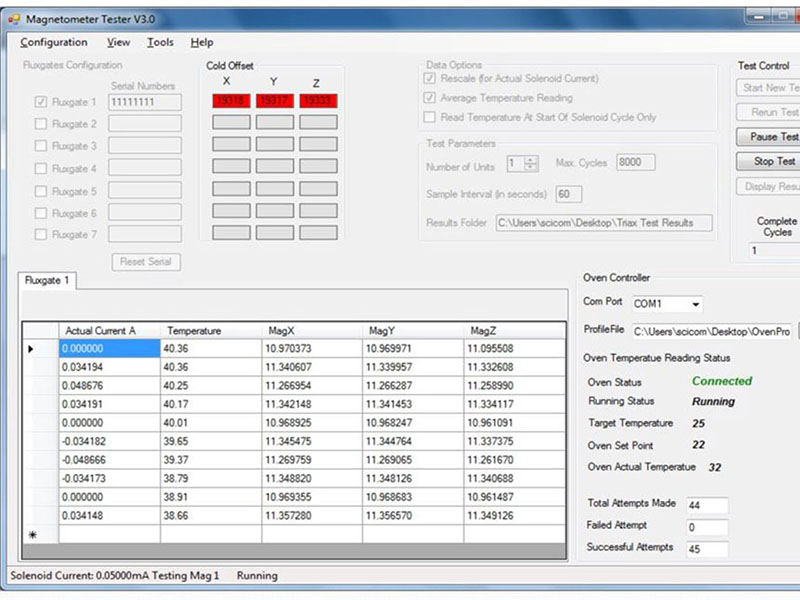Click the Max Cycles field showing 8000
The height and width of the screenshot is (600, 800).
(635, 162)
